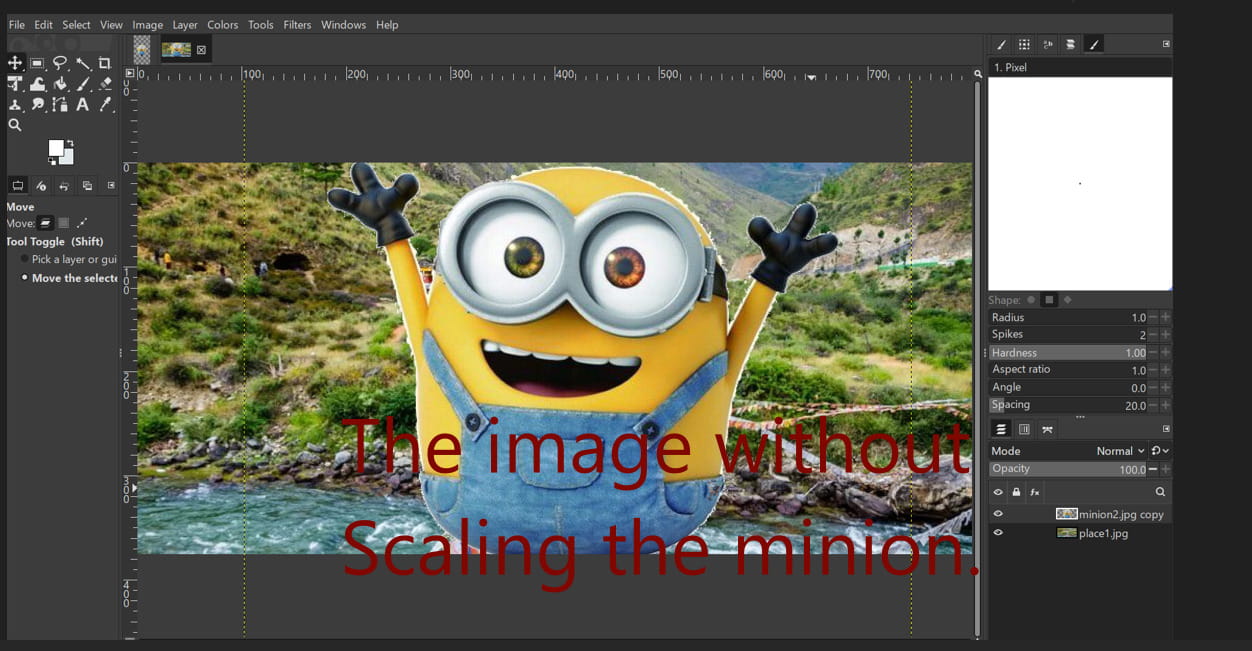Open the Edit menu
The width and height of the screenshot is (1252, 651).
point(43,24)
